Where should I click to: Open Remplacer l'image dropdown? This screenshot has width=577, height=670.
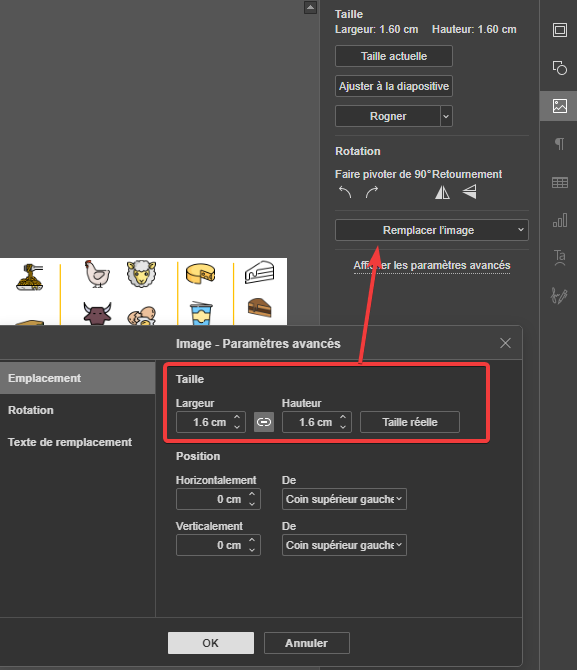[x=432, y=230]
